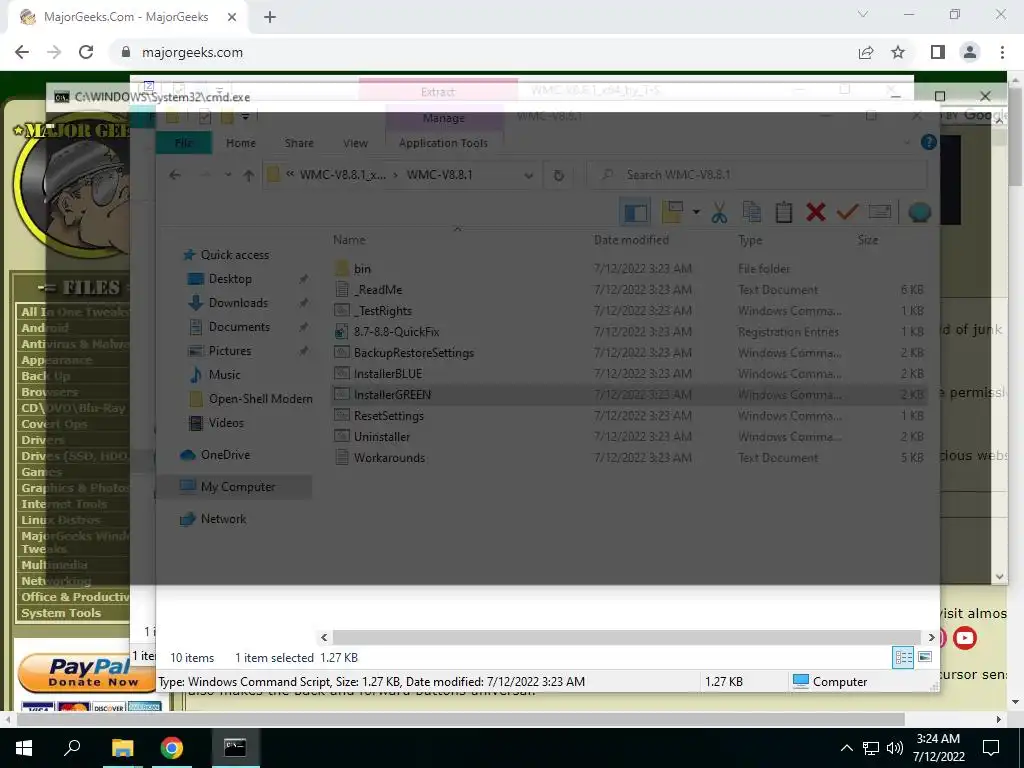The width and height of the screenshot is (1024, 768).
Task: Select the Workarounds text document
Action: [x=389, y=457]
